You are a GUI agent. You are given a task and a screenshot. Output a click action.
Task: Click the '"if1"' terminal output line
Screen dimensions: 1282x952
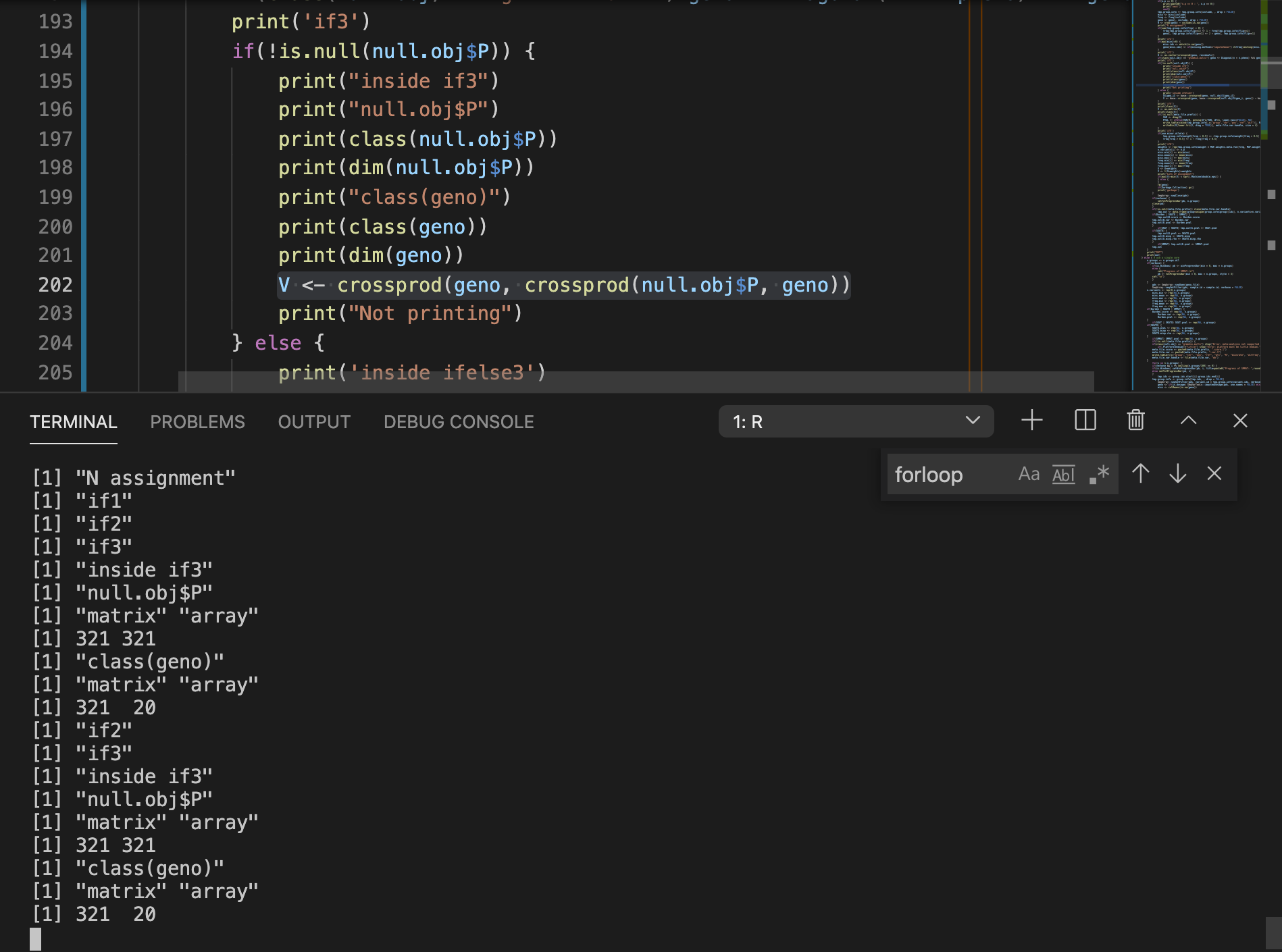[x=82, y=501]
